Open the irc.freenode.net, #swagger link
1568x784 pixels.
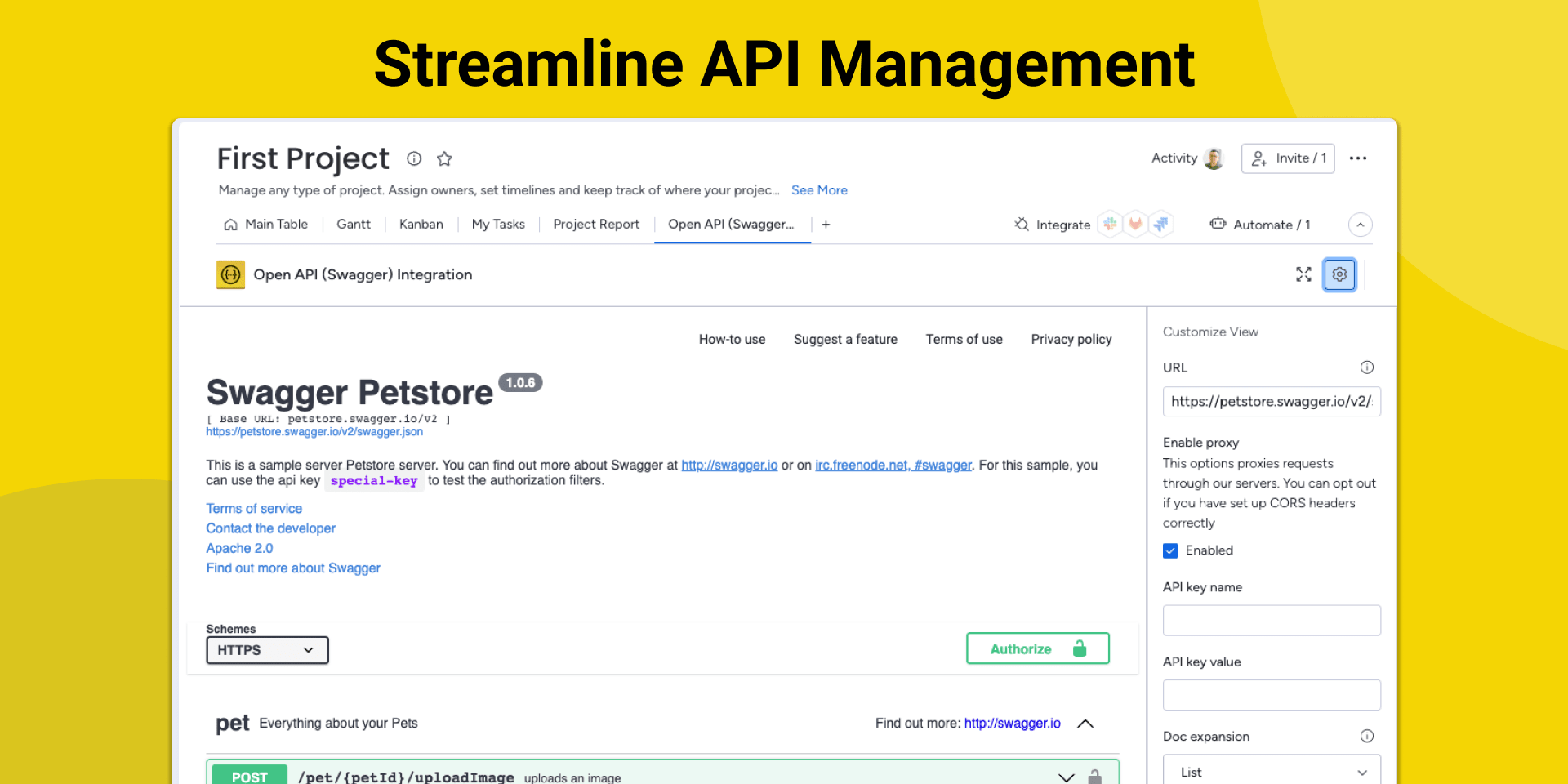click(x=893, y=465)
